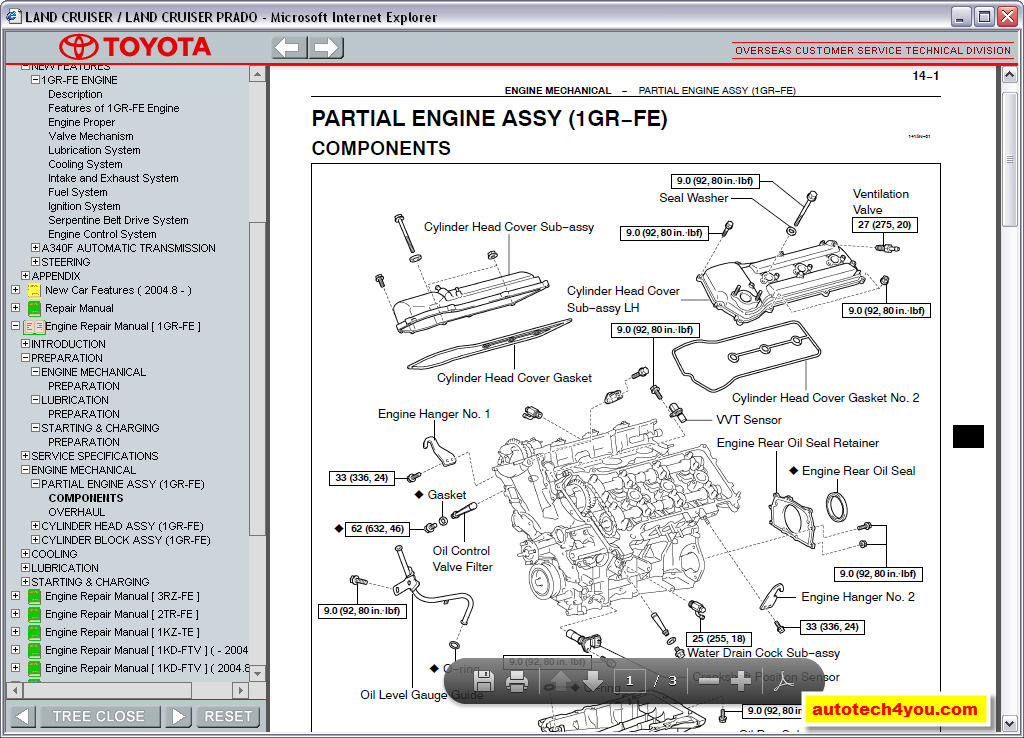Image resolution: width=1024 pixels, height=738 pixels.
Task: Expand the COOLING node
Action: [25, 553]
